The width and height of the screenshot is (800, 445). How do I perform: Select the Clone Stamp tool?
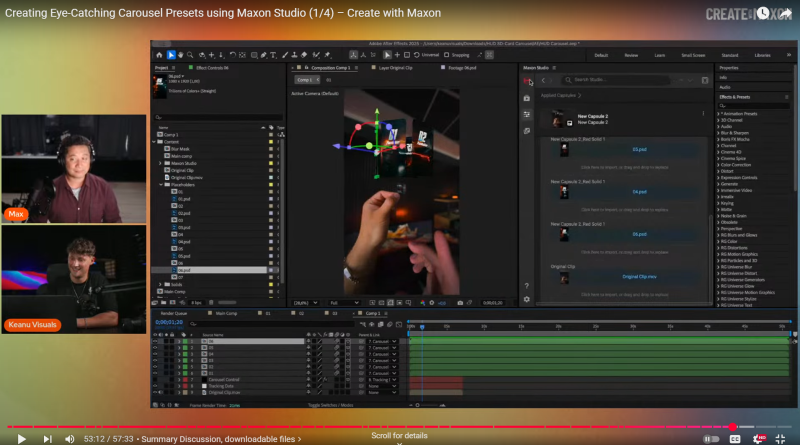[294, 55]
